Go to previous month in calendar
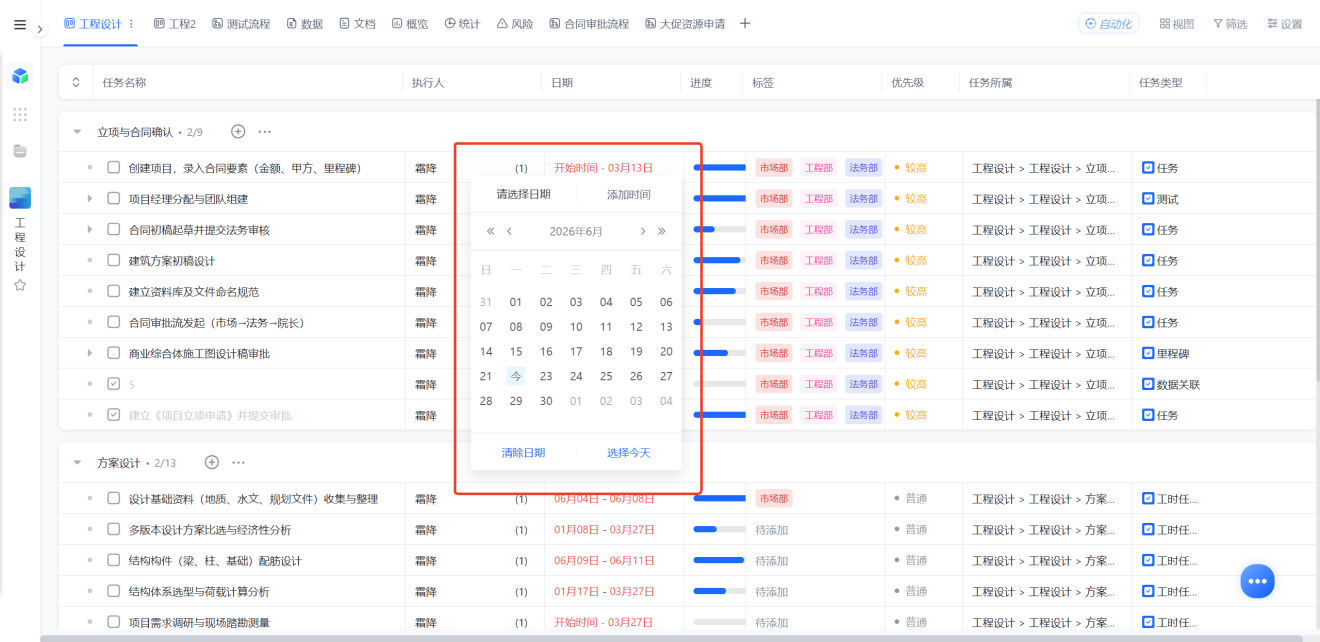Viewport: 1320px width, 642px height. pyautogui.click(x=510, y=231)
